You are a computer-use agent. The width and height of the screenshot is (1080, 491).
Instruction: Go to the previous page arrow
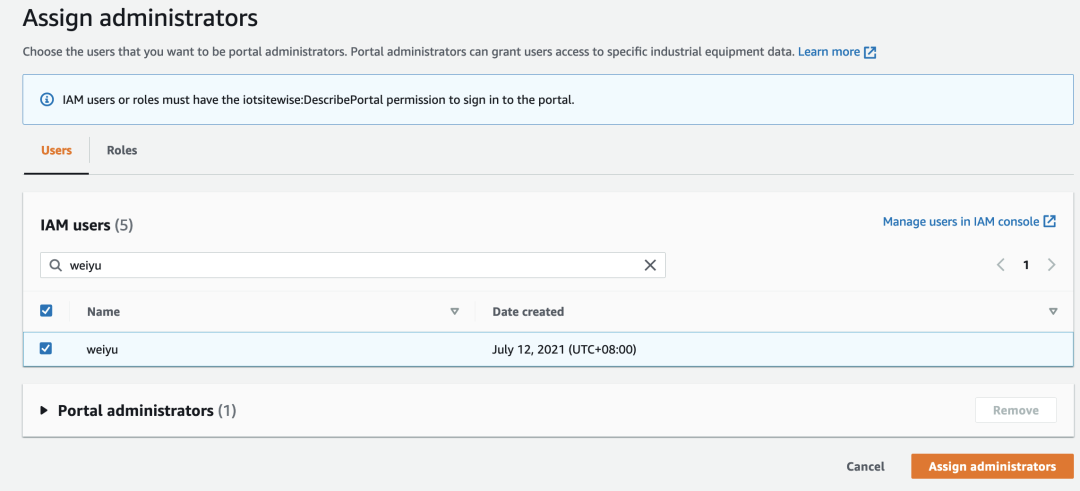click(1000, 265)
